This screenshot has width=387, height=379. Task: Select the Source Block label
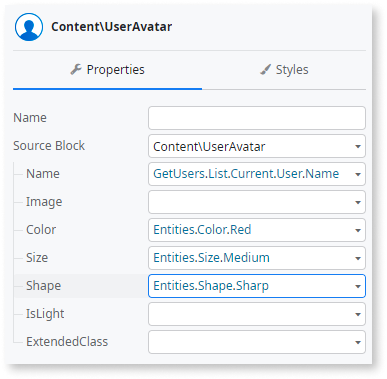49,146
